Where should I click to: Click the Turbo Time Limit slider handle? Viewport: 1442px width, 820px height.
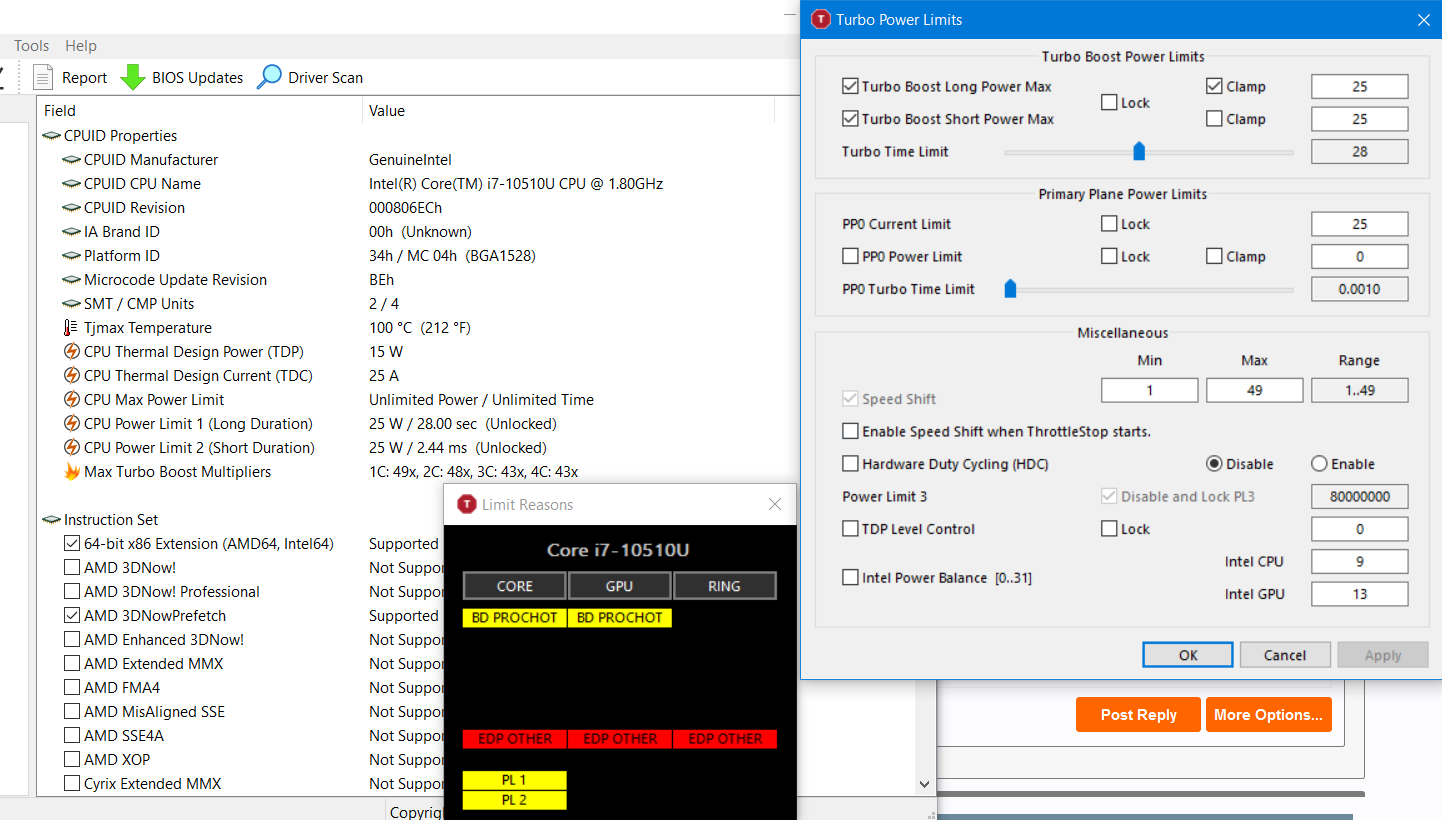coord(1138,152)
